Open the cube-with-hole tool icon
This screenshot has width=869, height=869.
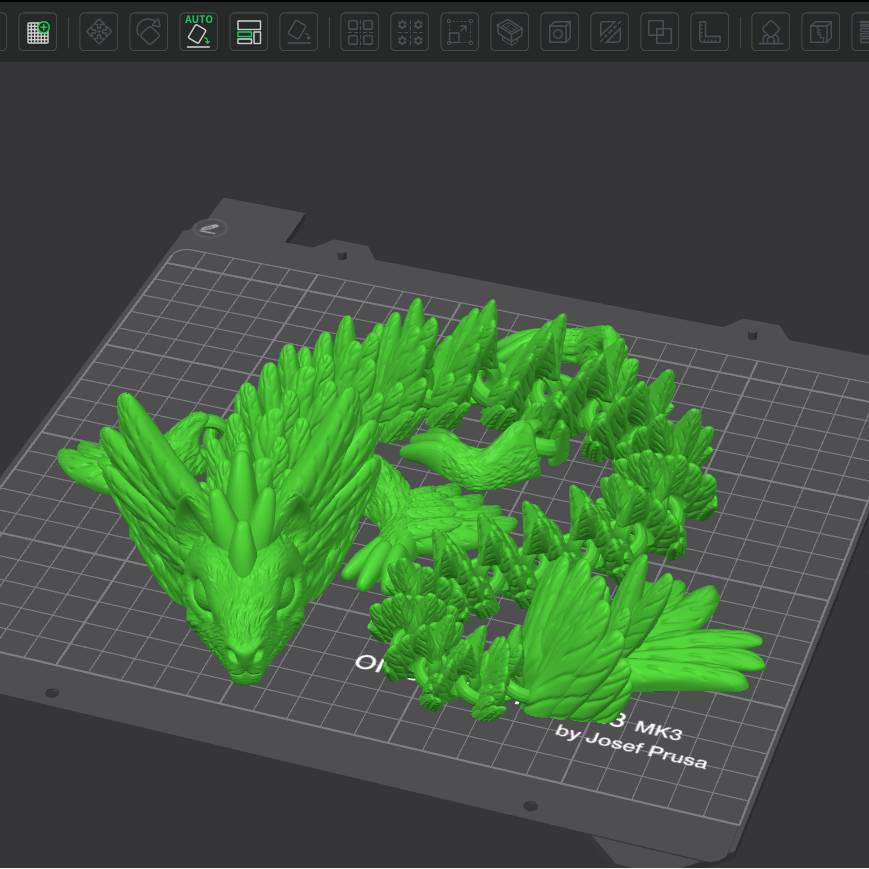tap(559, 32)
